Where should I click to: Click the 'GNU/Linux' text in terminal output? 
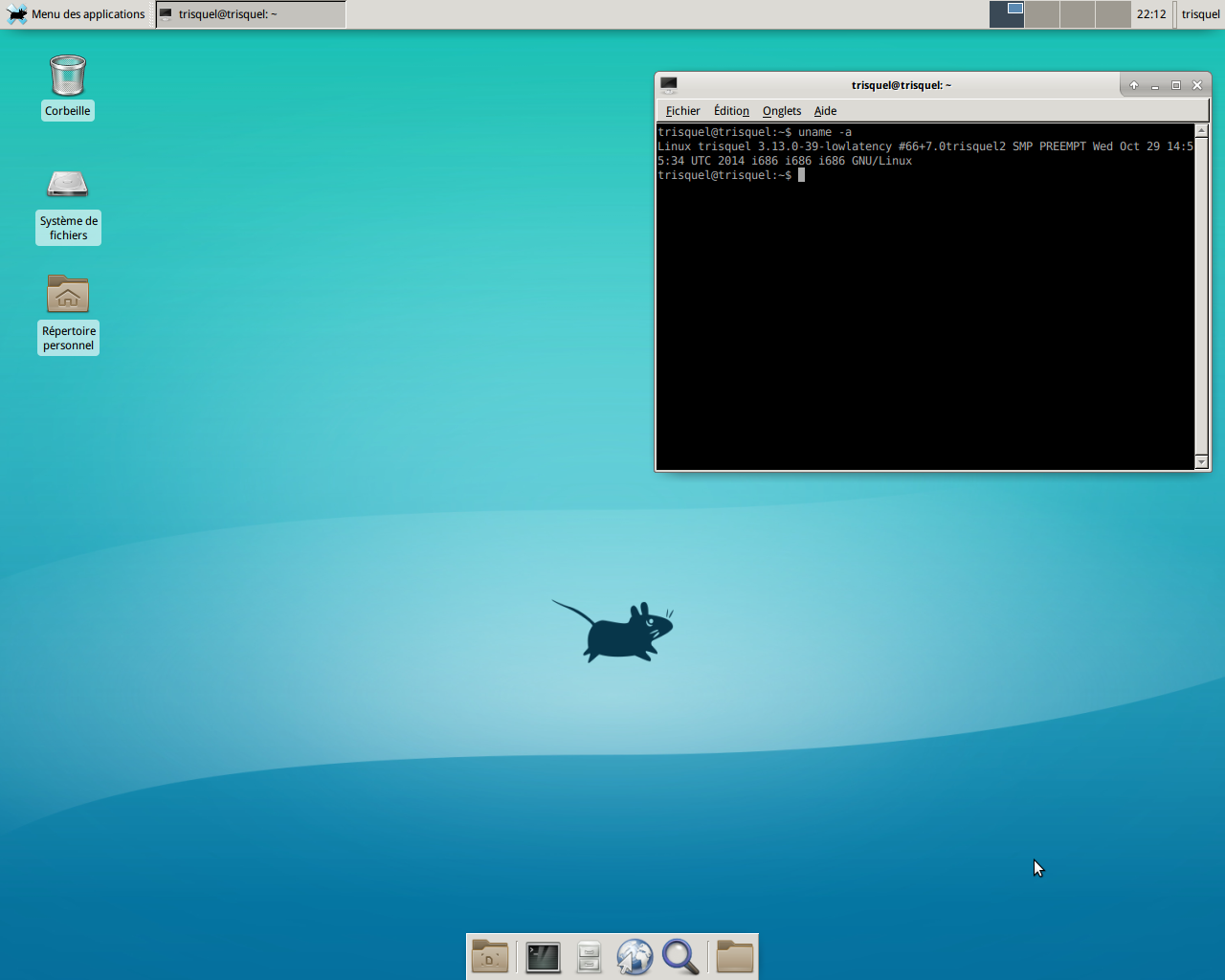coord(881,161)
